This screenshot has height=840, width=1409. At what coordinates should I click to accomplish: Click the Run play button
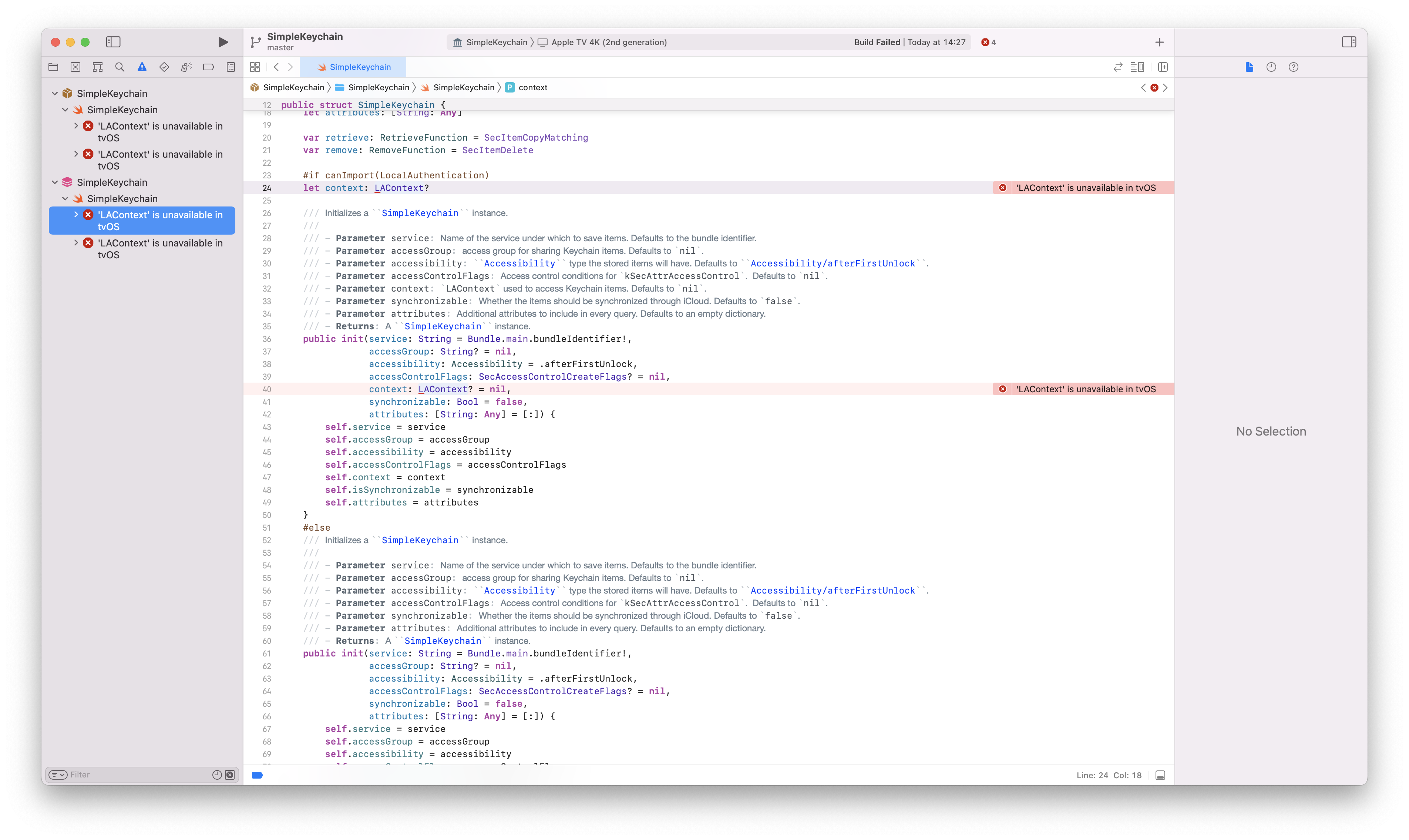click(223, 42)
